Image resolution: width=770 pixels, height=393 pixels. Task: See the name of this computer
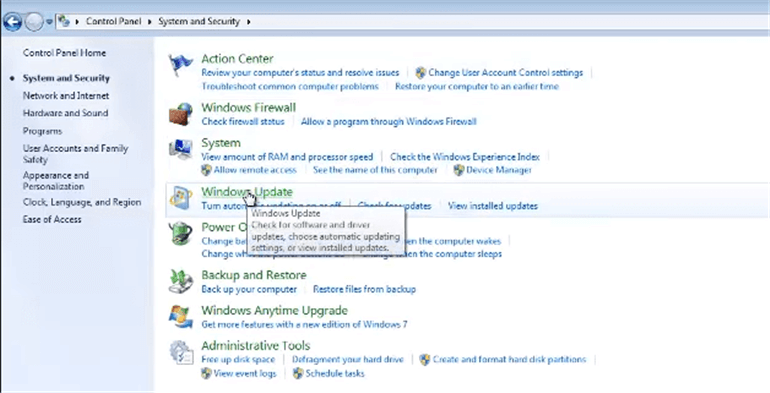375,170
